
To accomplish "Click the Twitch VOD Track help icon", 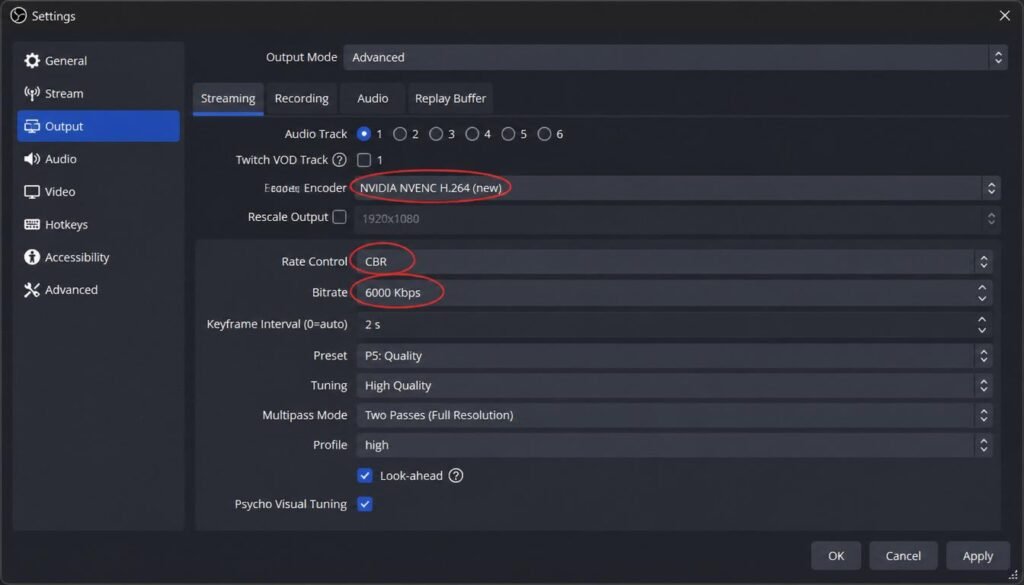I will 339,160.
